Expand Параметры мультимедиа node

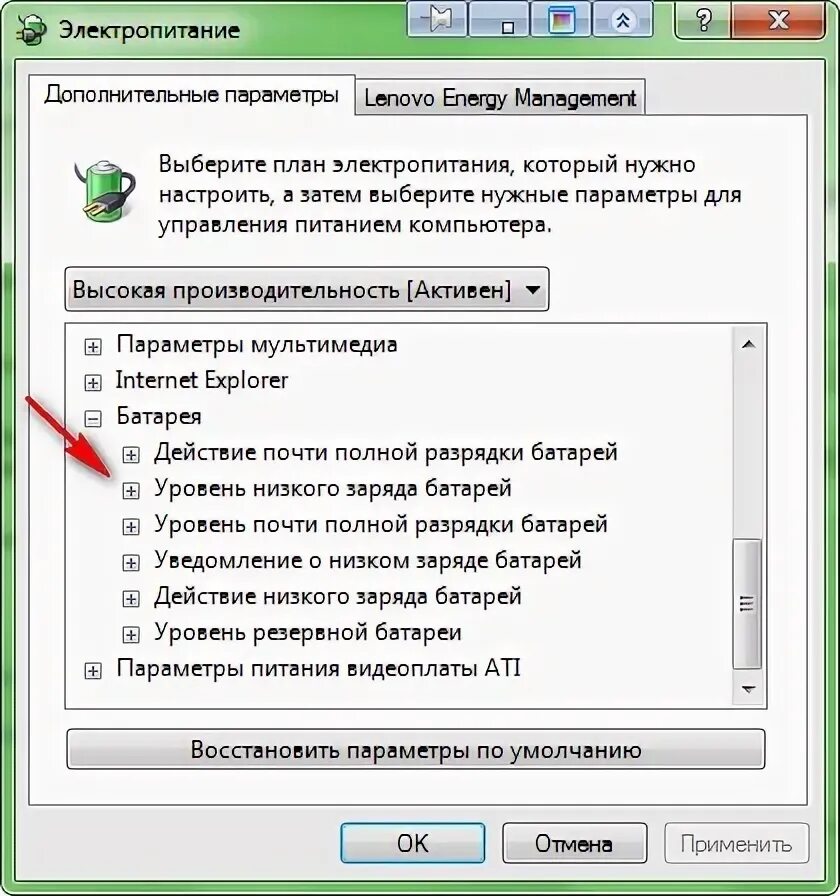[x=93, y=346]
